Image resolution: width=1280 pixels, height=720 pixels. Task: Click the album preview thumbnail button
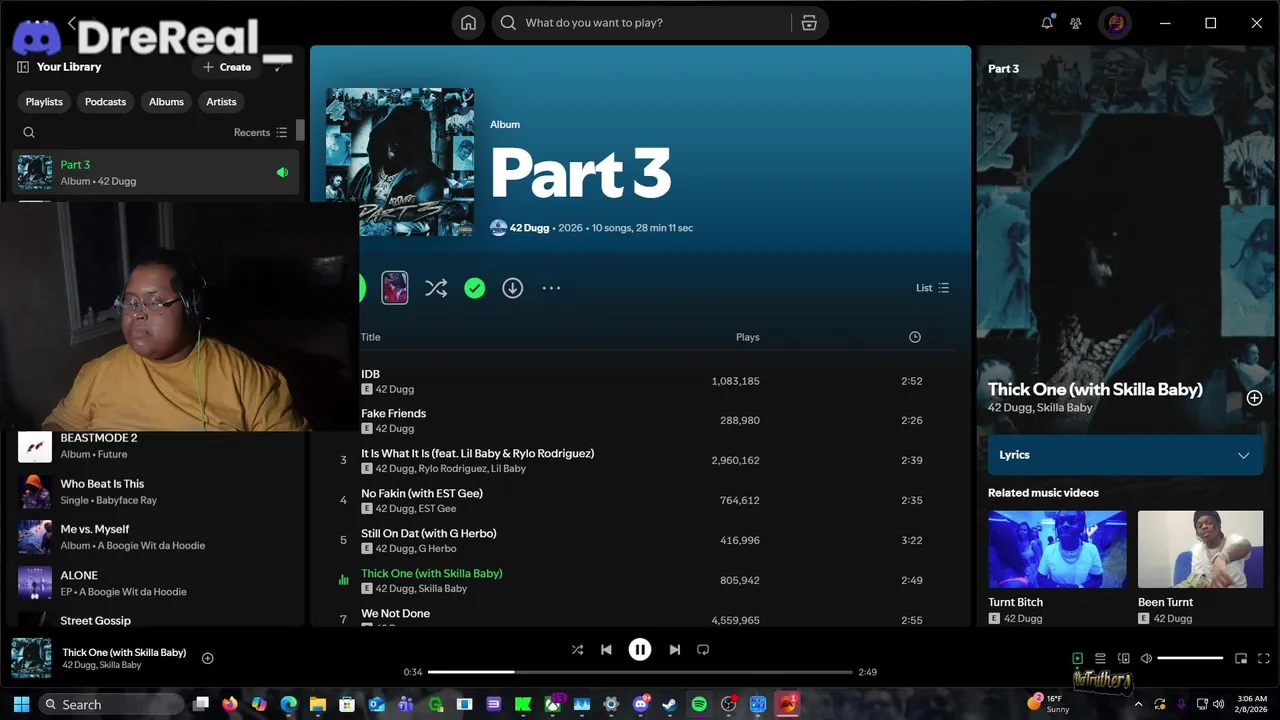click(x=395, y=288)
